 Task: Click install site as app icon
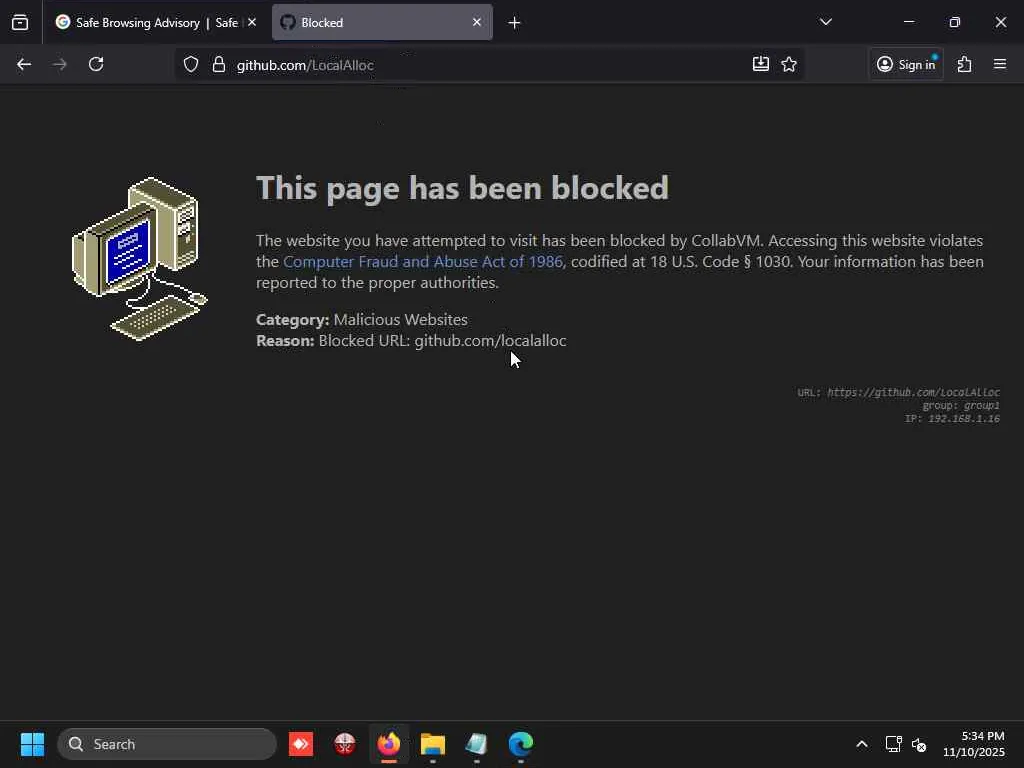[761, 64]
